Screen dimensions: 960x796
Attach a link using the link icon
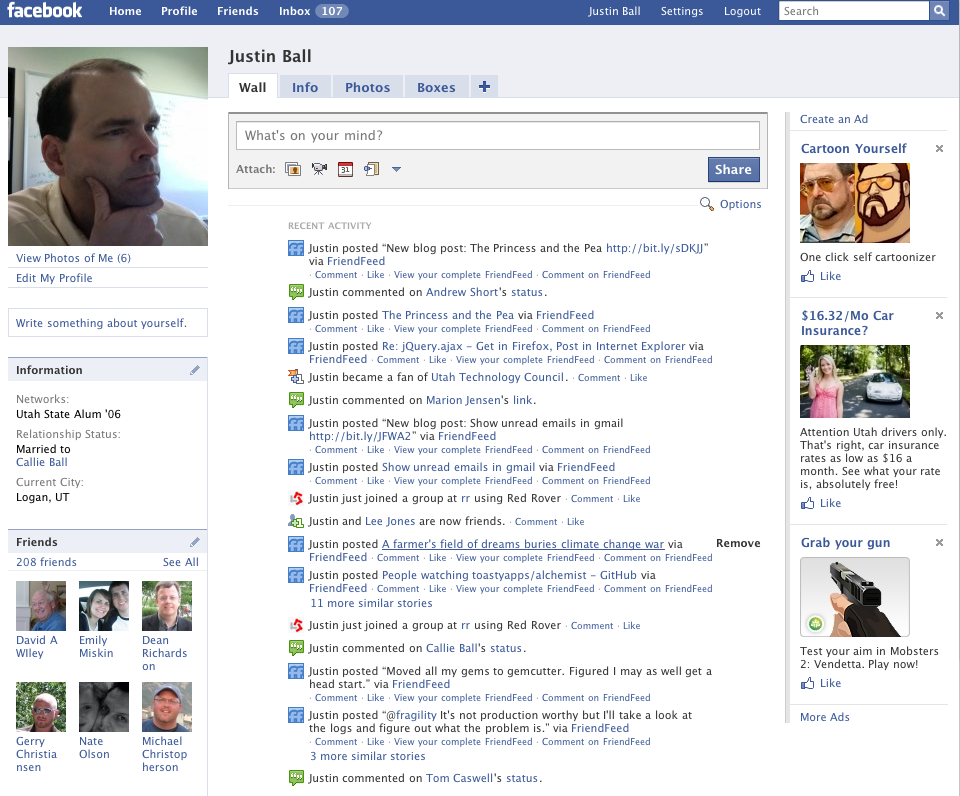point(372,169)
